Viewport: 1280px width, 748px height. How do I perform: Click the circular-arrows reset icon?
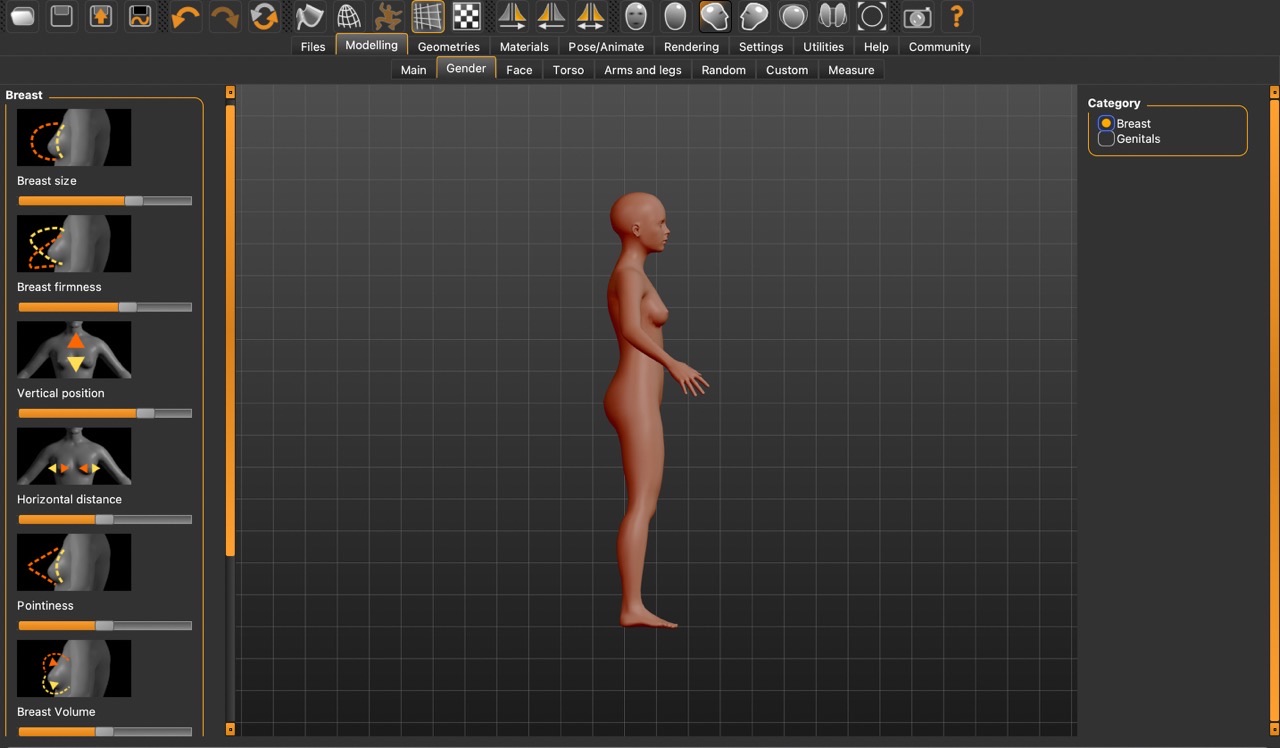(264, 16)
